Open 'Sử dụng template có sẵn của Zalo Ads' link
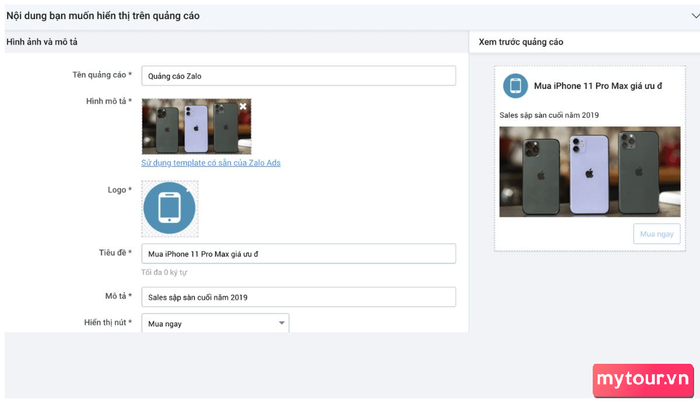Image resolution: width=700 pixels, height=405 pixels. pyautogui.click(x=211, y=163)
